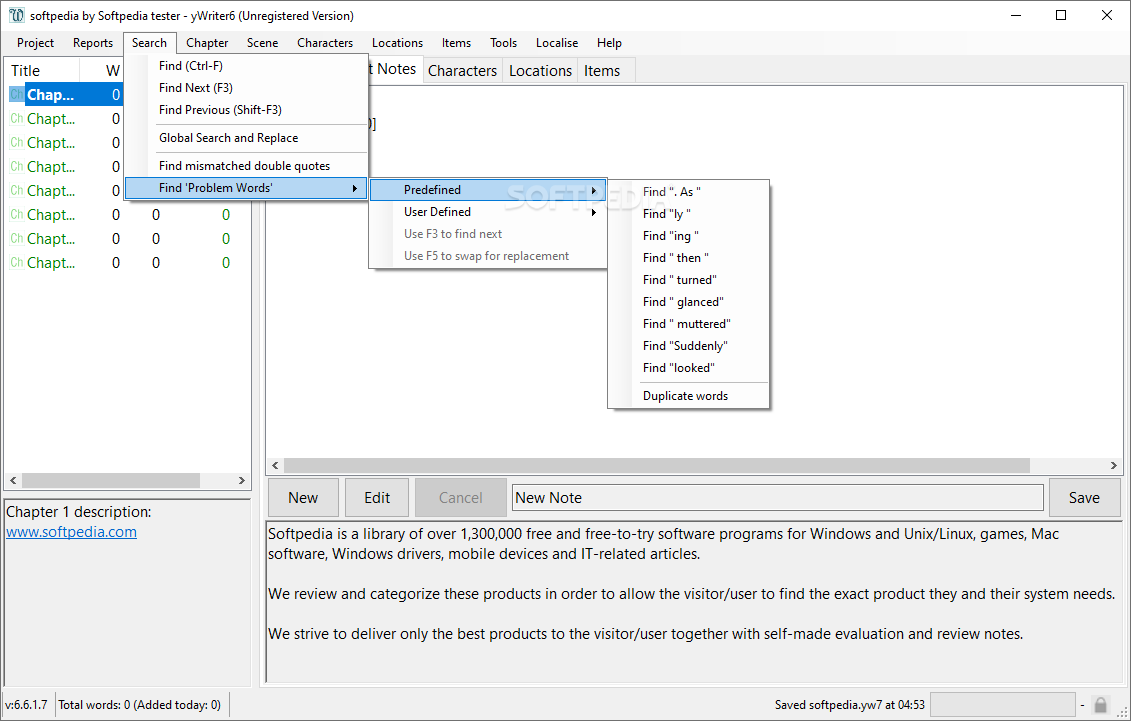Open the Tools menu
The height and width of the screenshot is (721, 1131).
tap(503, 43)
